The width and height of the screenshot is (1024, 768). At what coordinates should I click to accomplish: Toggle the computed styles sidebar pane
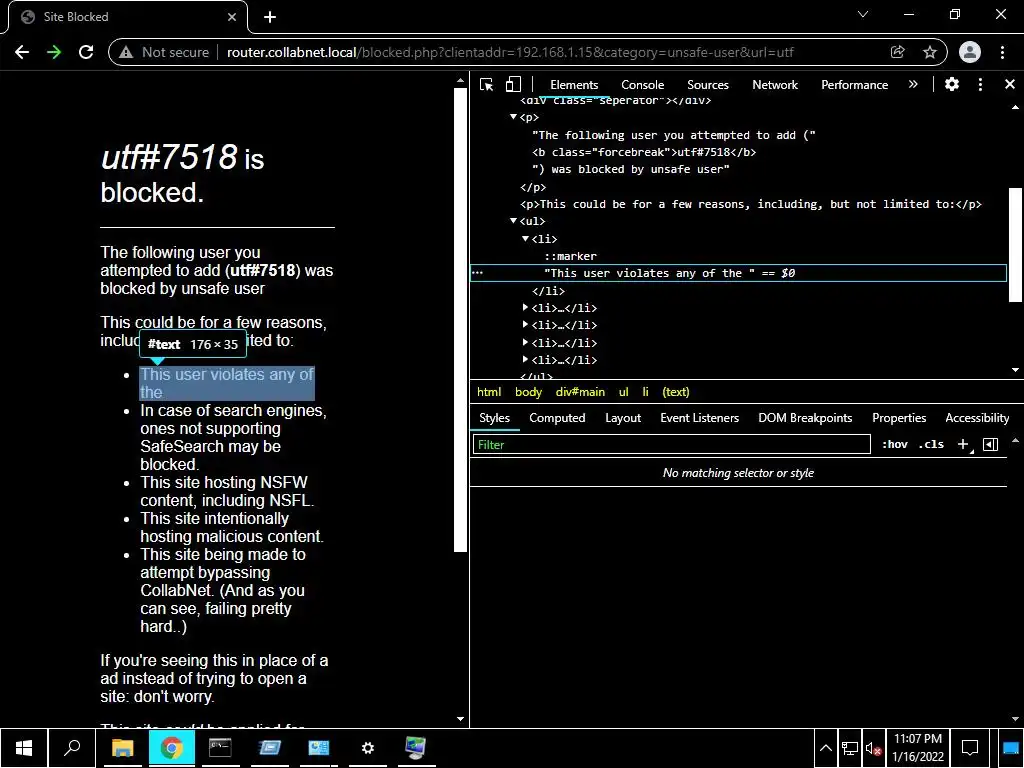[991, 445]
